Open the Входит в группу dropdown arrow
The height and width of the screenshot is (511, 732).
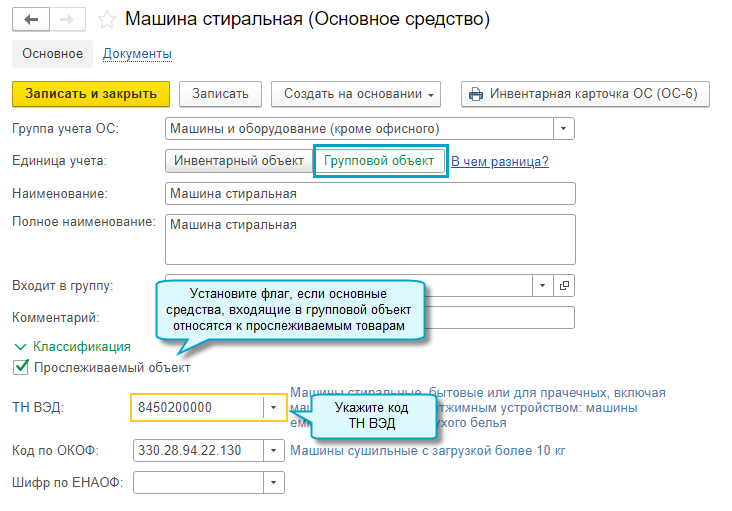pyautogui.click(x=542, y=285)
